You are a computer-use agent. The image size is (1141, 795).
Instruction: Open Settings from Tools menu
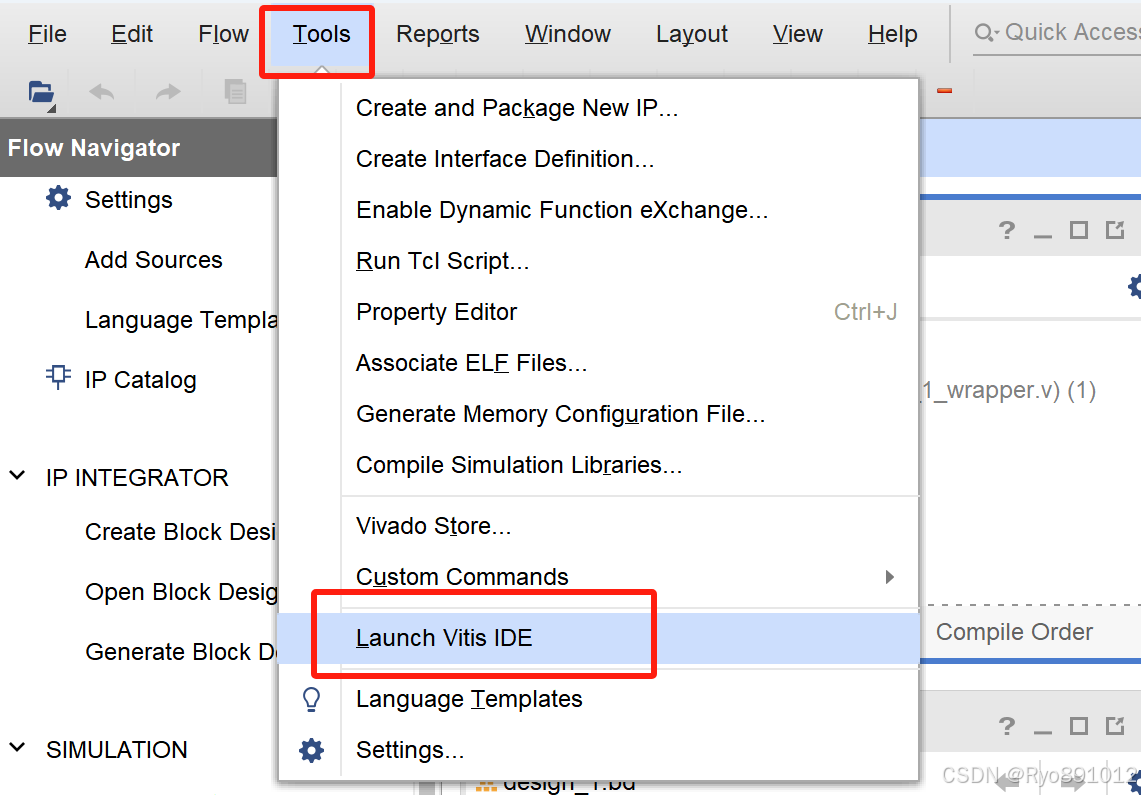coord(597,750)
